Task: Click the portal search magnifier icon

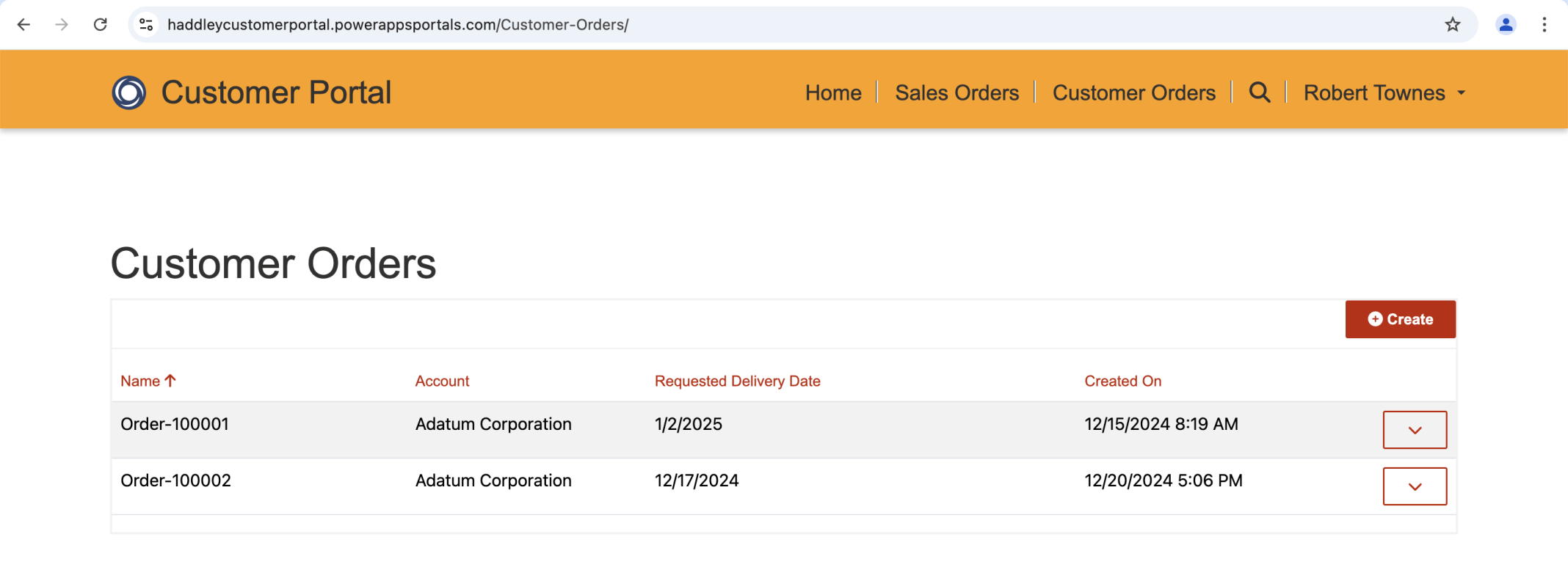Action: click(x=1259, y=92)
